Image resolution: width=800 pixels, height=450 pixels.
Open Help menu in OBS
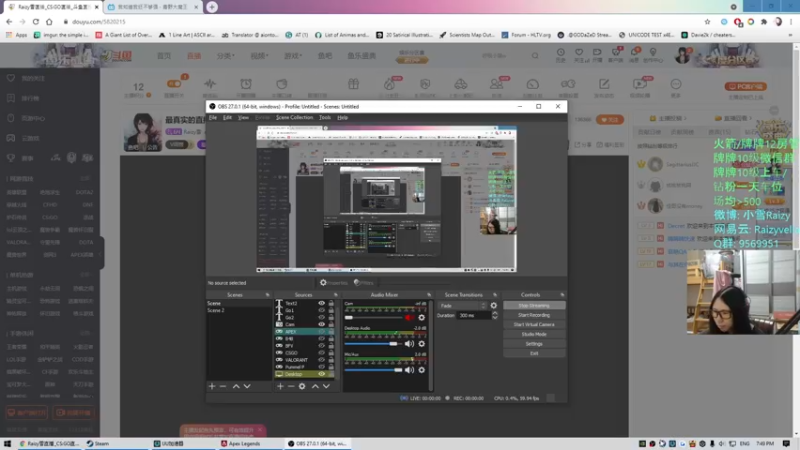[342, 117]
